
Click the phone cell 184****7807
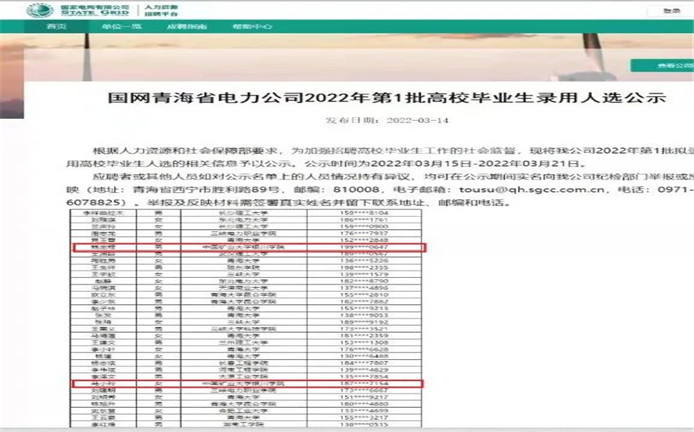coord(364,363)
